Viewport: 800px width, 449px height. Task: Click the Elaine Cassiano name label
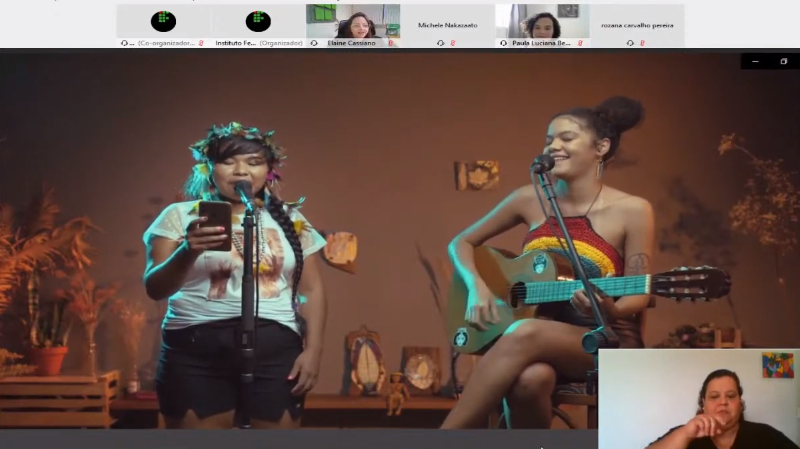click(352, 43)
